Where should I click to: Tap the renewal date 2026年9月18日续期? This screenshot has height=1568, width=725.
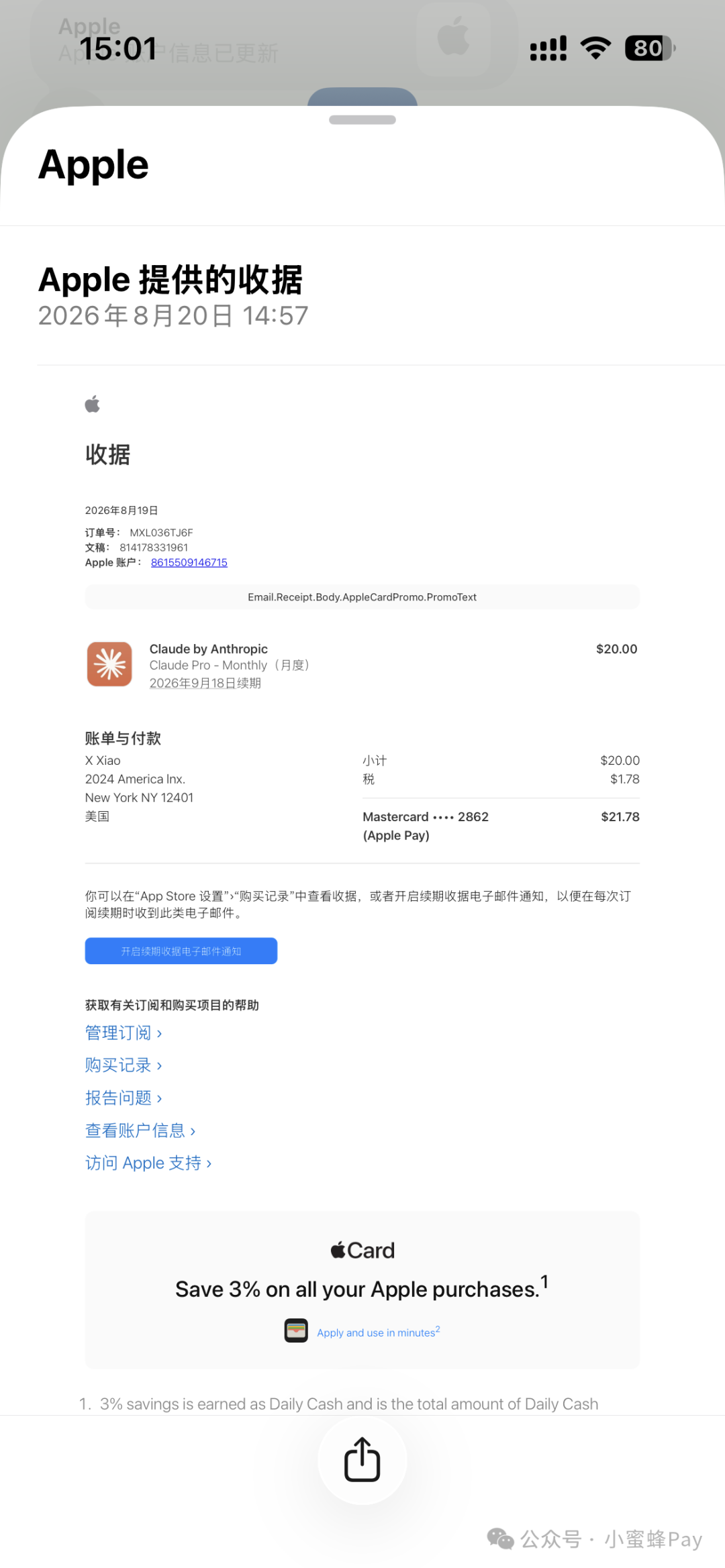(x=205, y=683)
